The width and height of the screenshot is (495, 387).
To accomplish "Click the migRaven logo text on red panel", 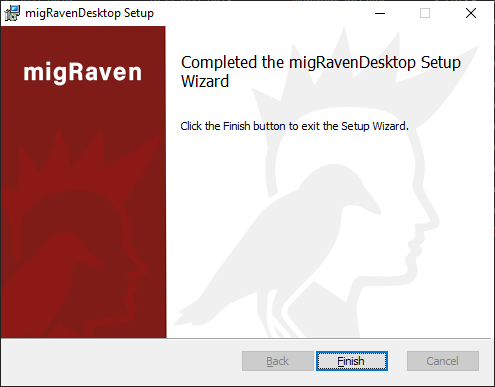I will [x=83, y=72].
